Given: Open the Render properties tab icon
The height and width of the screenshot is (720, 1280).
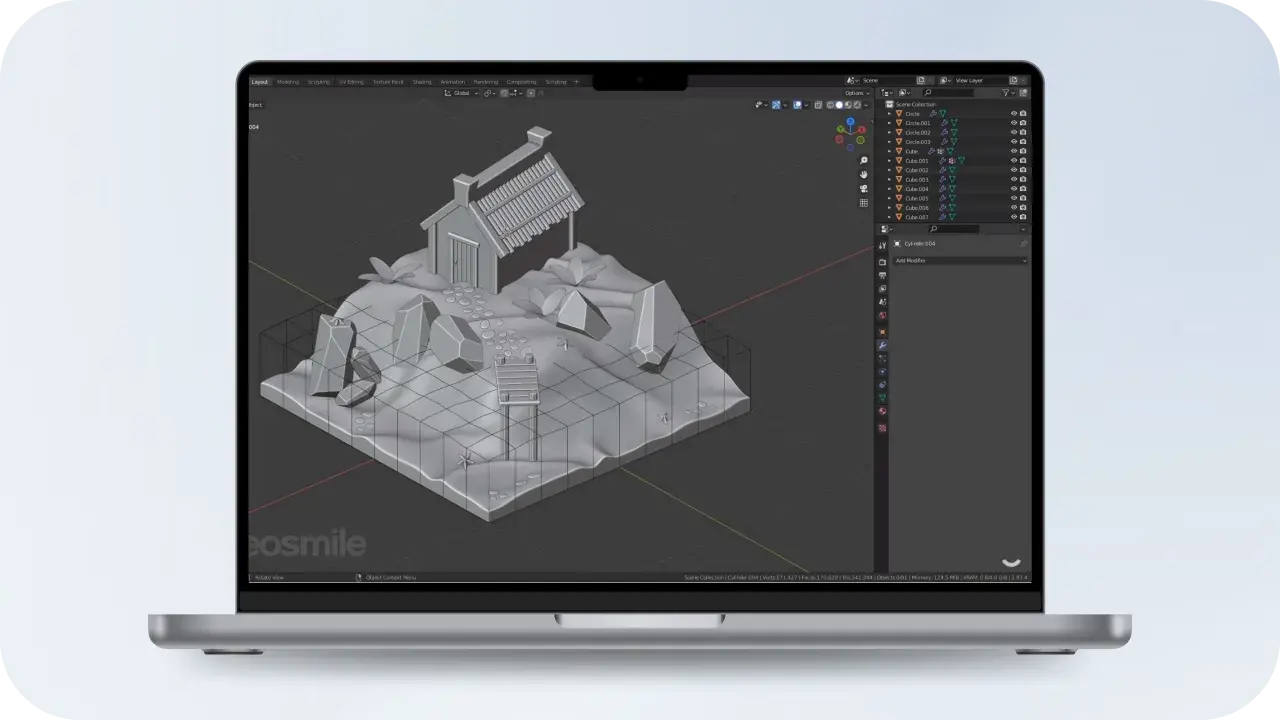Looking at the screenshot, I should 882,262.
